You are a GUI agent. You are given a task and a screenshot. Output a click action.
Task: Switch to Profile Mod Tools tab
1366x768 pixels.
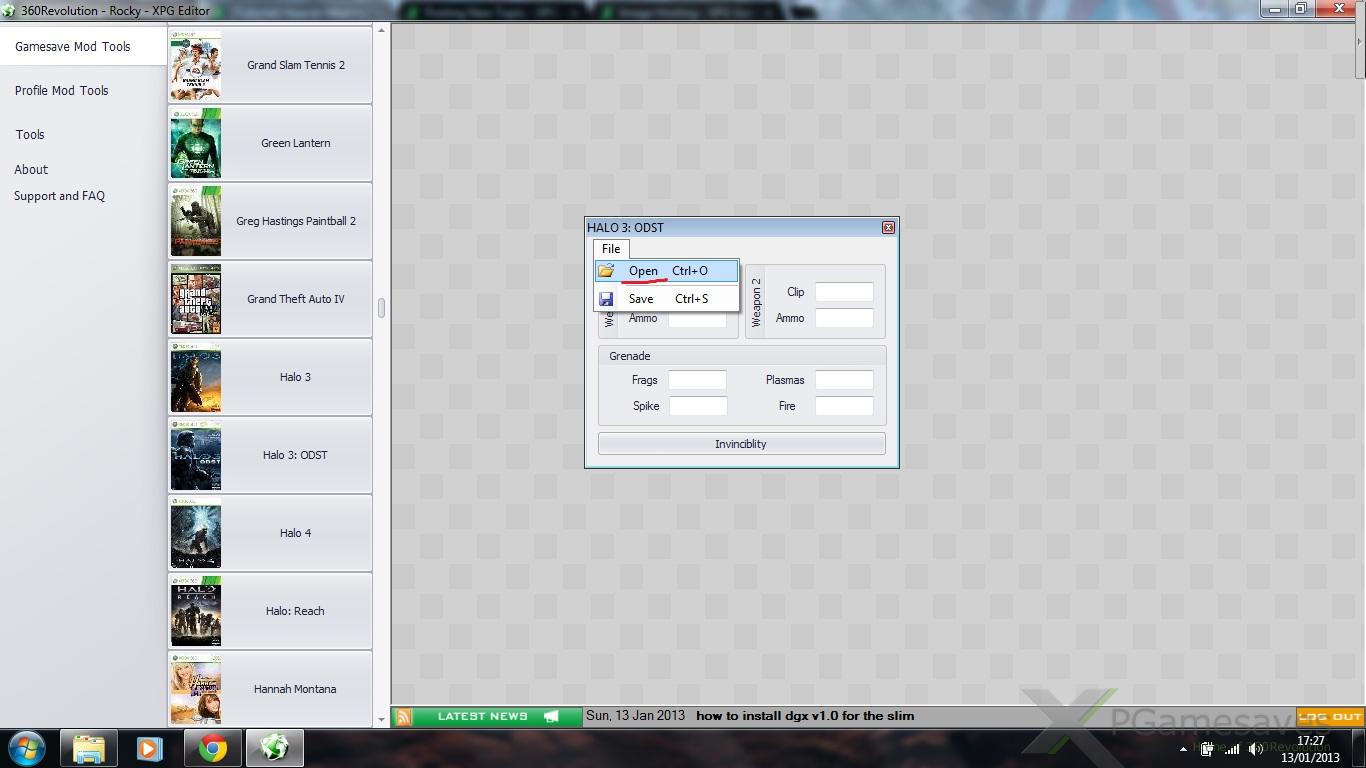coord(62,90)
